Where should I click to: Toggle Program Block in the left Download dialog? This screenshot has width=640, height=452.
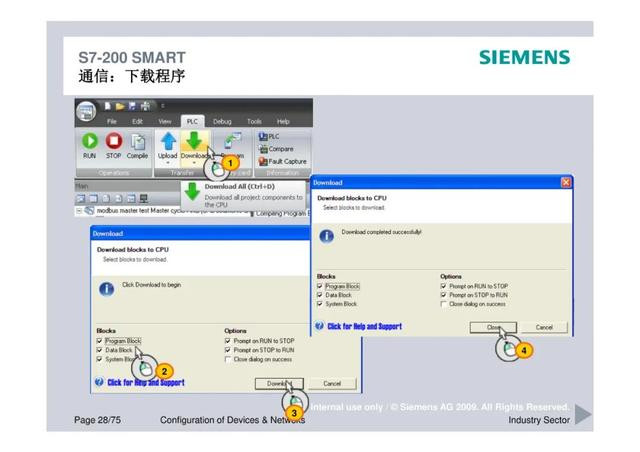100,341
